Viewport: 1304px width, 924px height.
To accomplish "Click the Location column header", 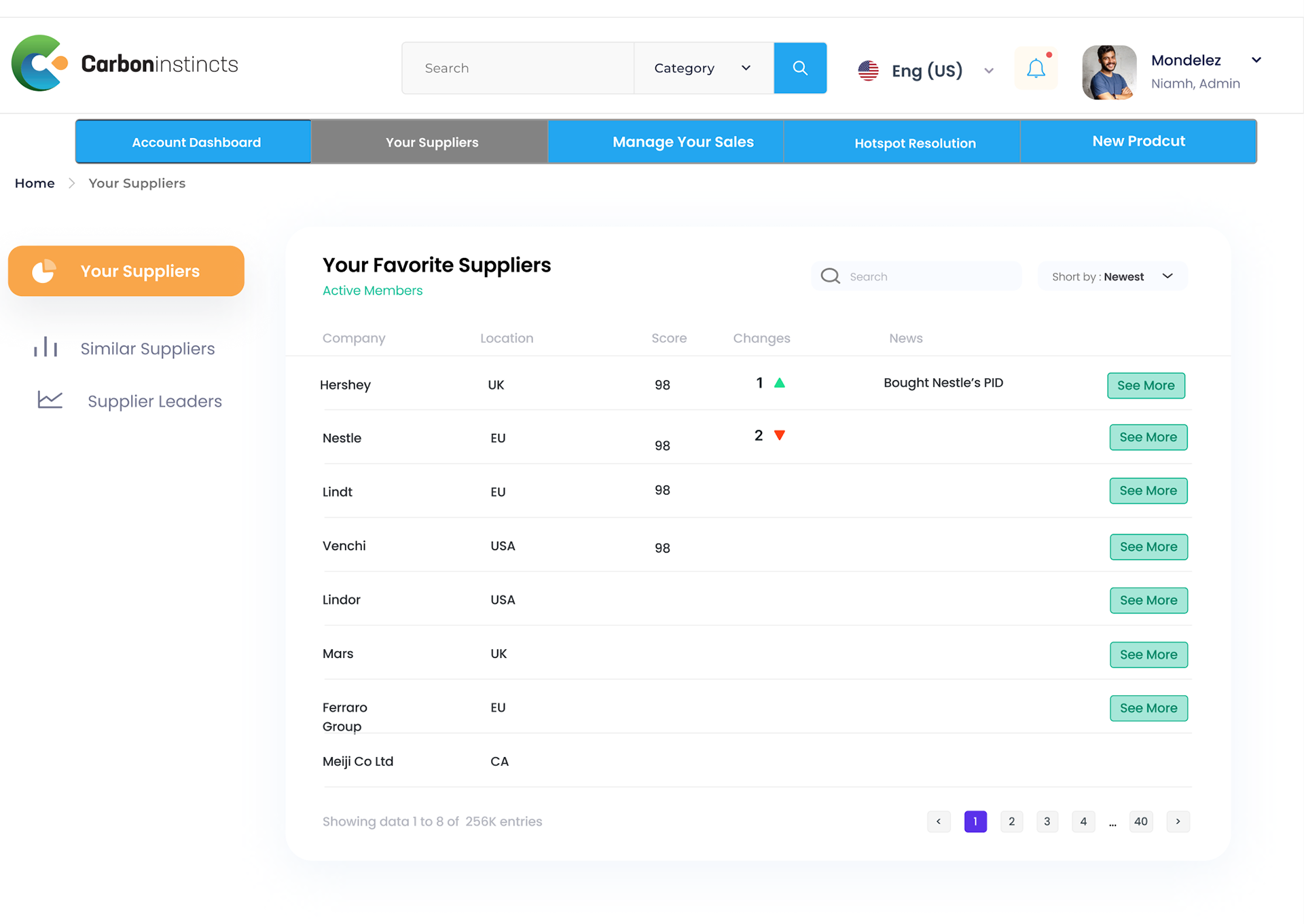I will click(507, 338).
